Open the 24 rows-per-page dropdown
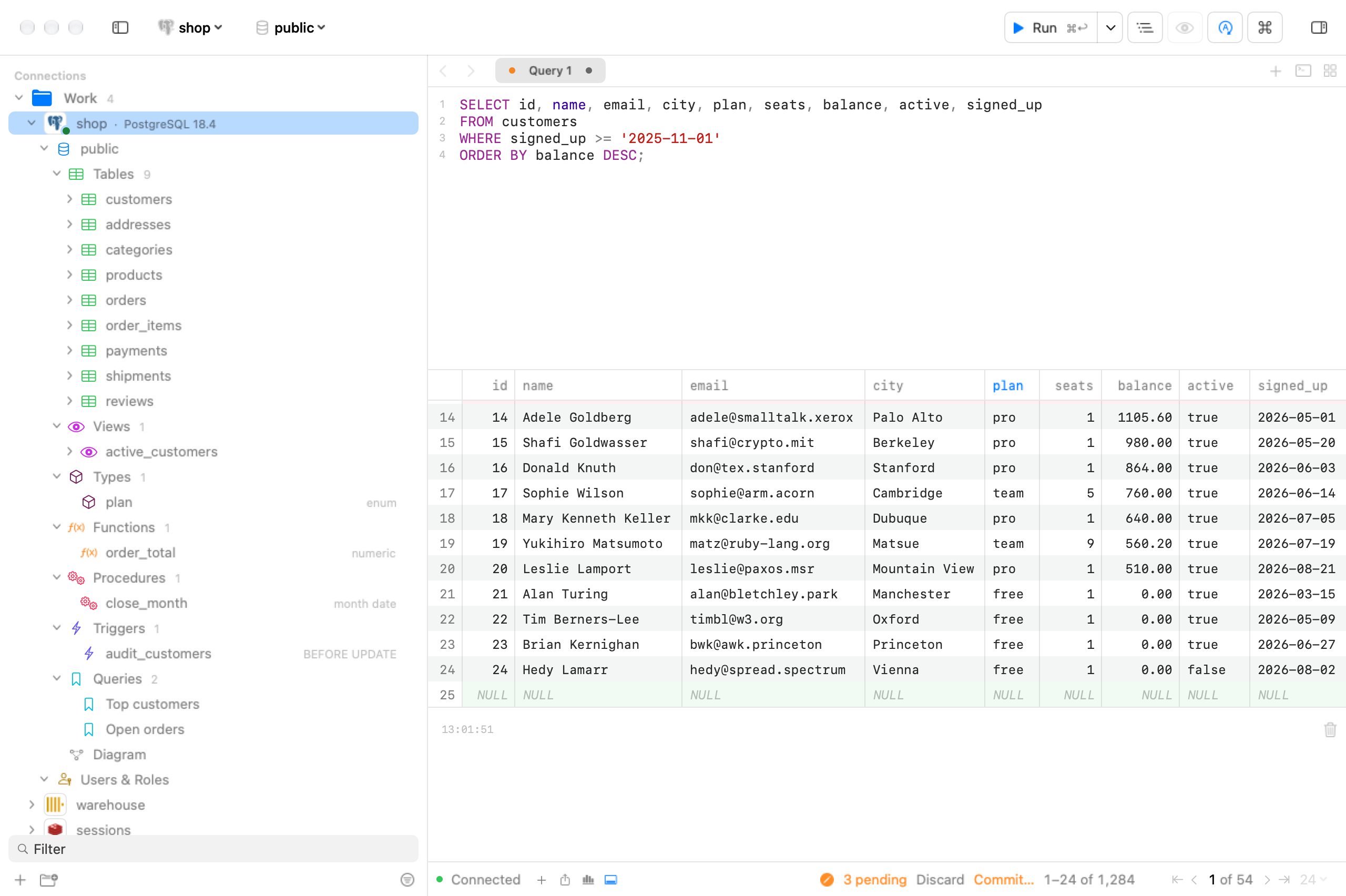1346x896 pixels. point(1312,879)
